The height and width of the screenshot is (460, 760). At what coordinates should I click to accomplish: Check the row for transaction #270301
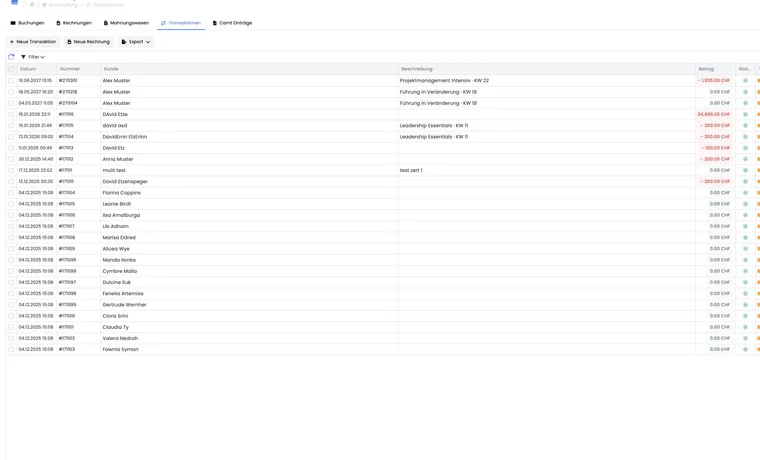(x=11, y=80)
